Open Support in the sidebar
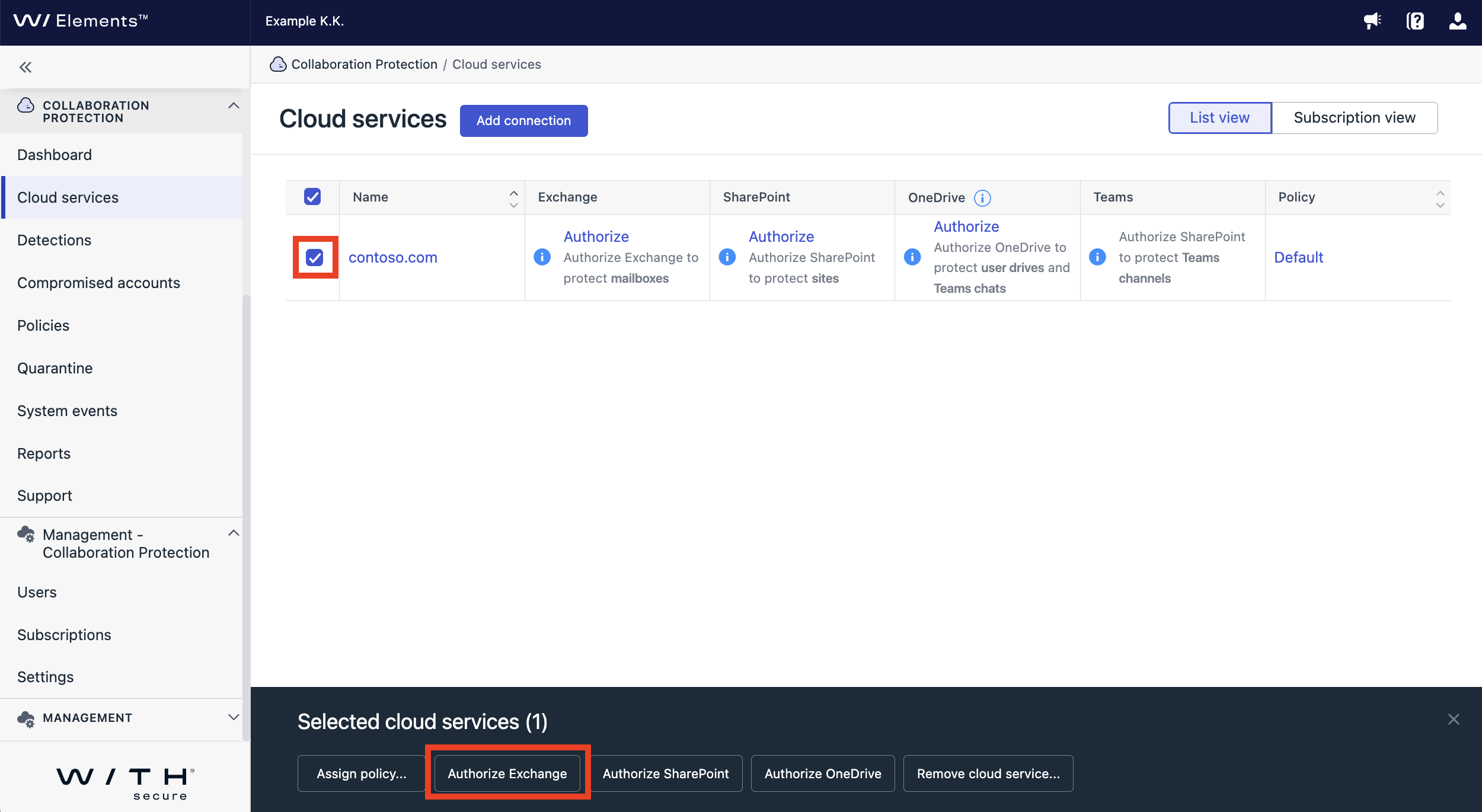Viewport: 1482px width, 812px height. tap(122, 495)
